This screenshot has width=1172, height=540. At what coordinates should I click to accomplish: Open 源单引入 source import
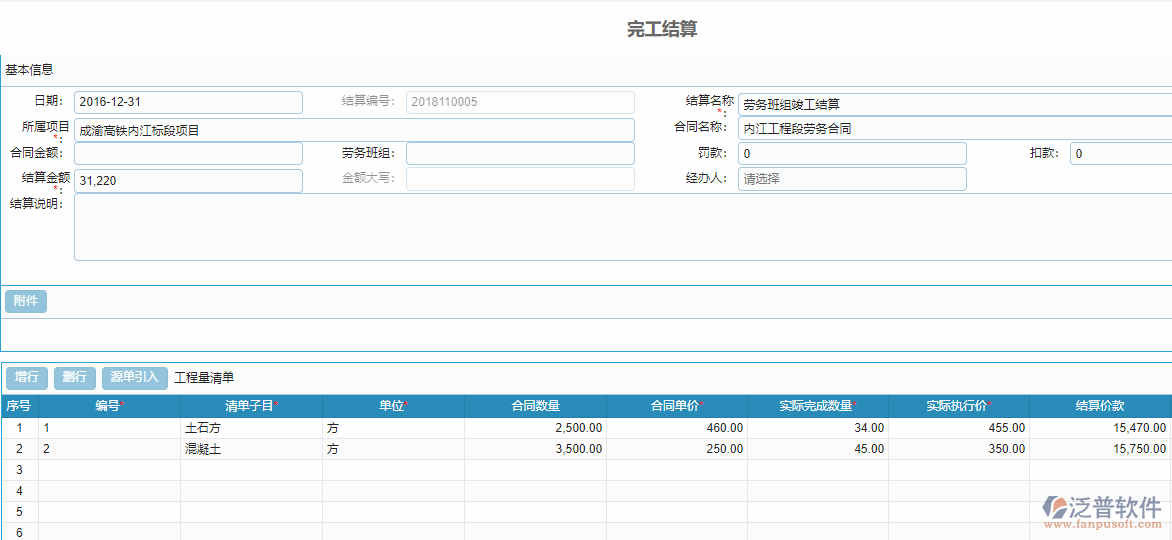pyautogui.click(x=134, y=378)
